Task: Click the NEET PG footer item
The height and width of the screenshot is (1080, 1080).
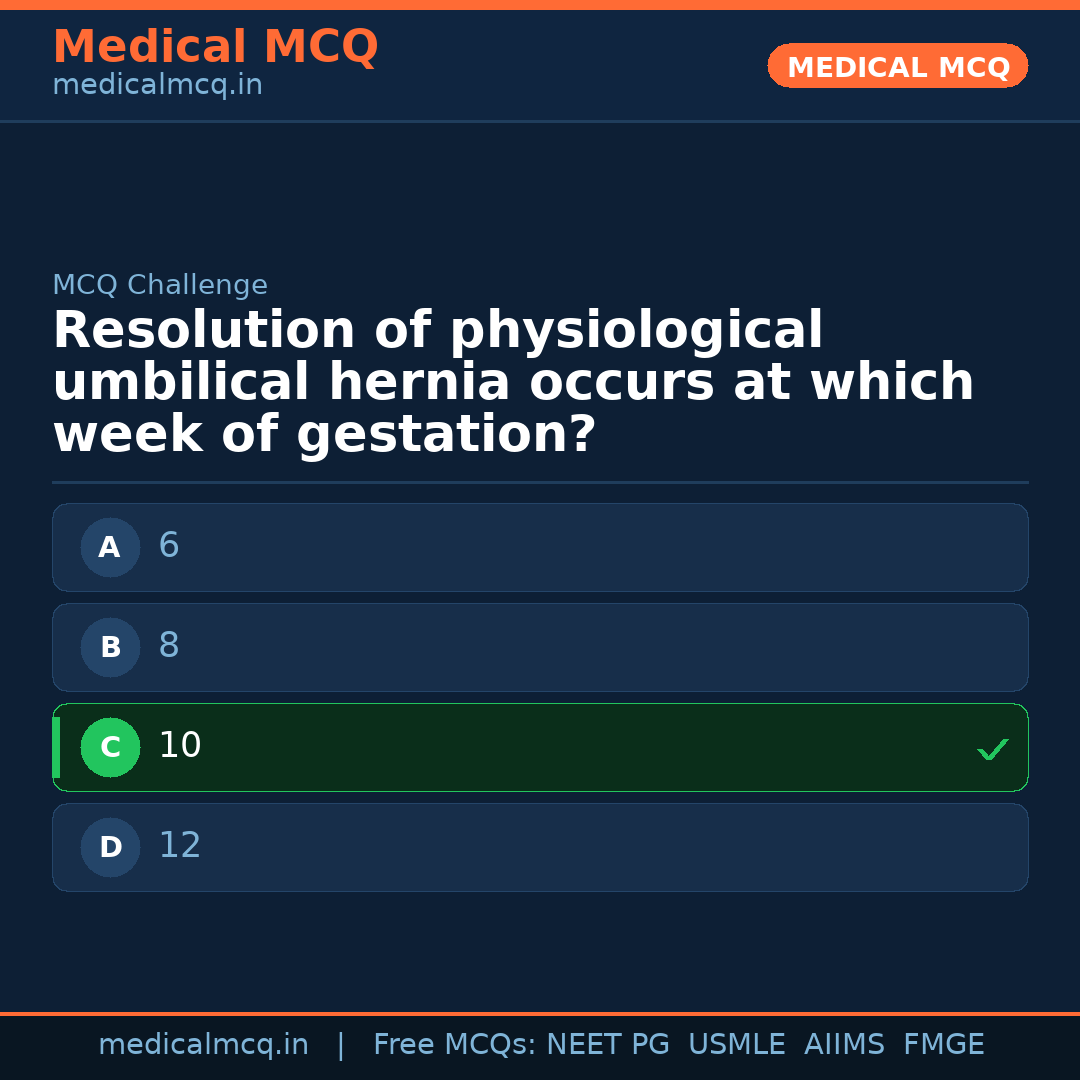Action: coord(607,1044)
